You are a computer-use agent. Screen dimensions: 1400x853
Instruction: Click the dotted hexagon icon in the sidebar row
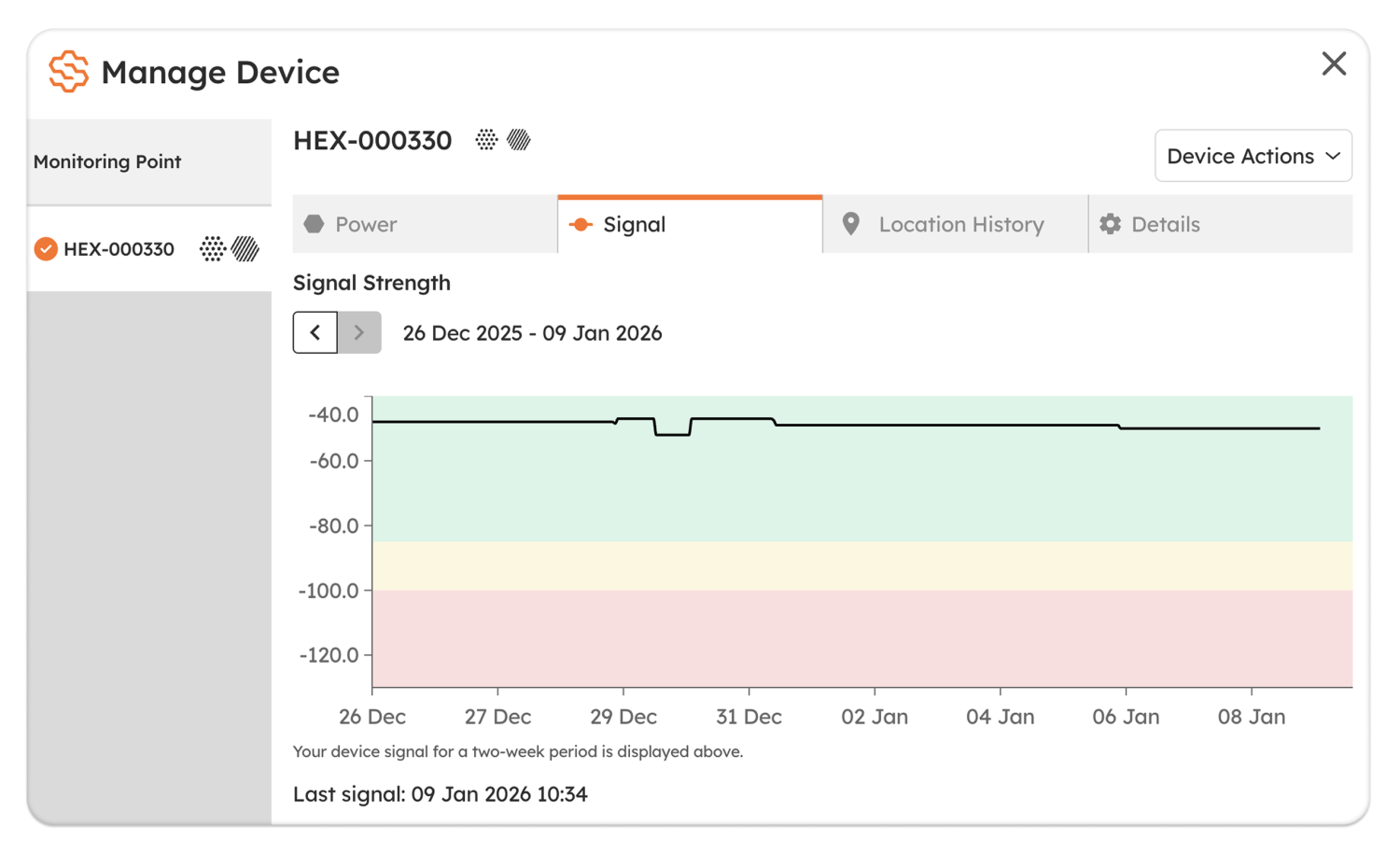coord(213,249)
